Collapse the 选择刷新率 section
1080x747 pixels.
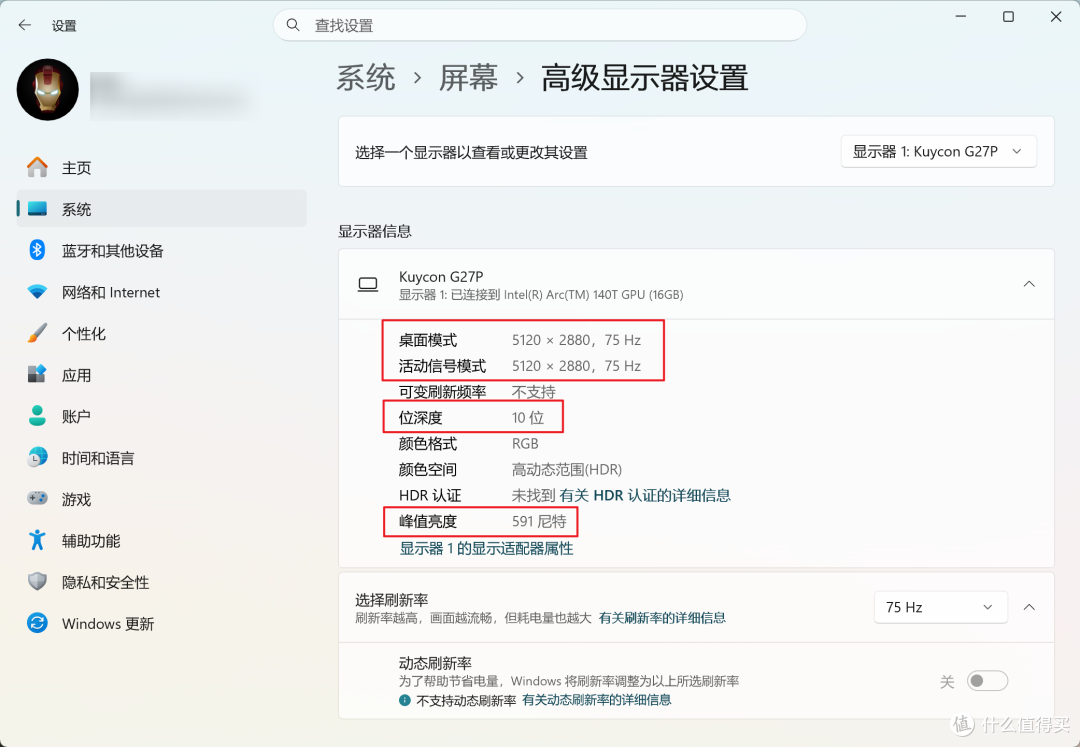pyautogui.click(x=1029, y=607)
